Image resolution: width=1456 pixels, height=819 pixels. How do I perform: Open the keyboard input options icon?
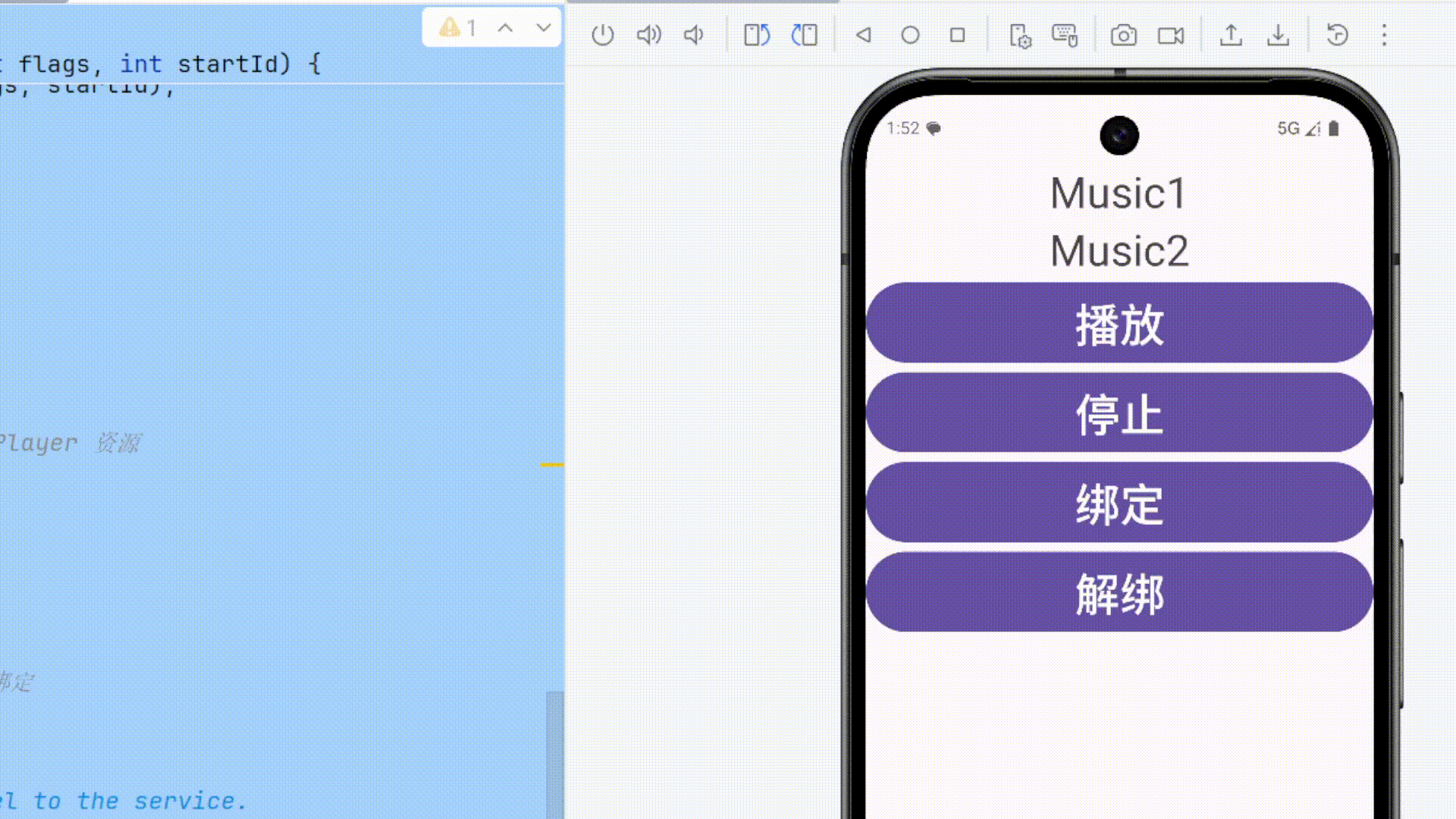pyautogui.click(x=1065, y=35)
